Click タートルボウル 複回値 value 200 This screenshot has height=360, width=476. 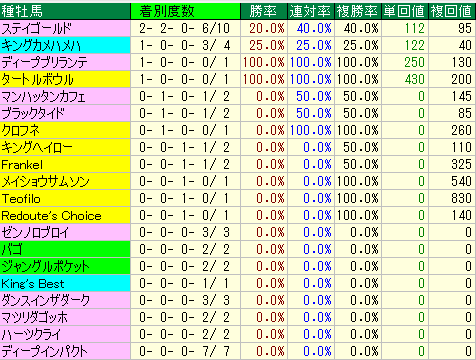pos(462,79)
